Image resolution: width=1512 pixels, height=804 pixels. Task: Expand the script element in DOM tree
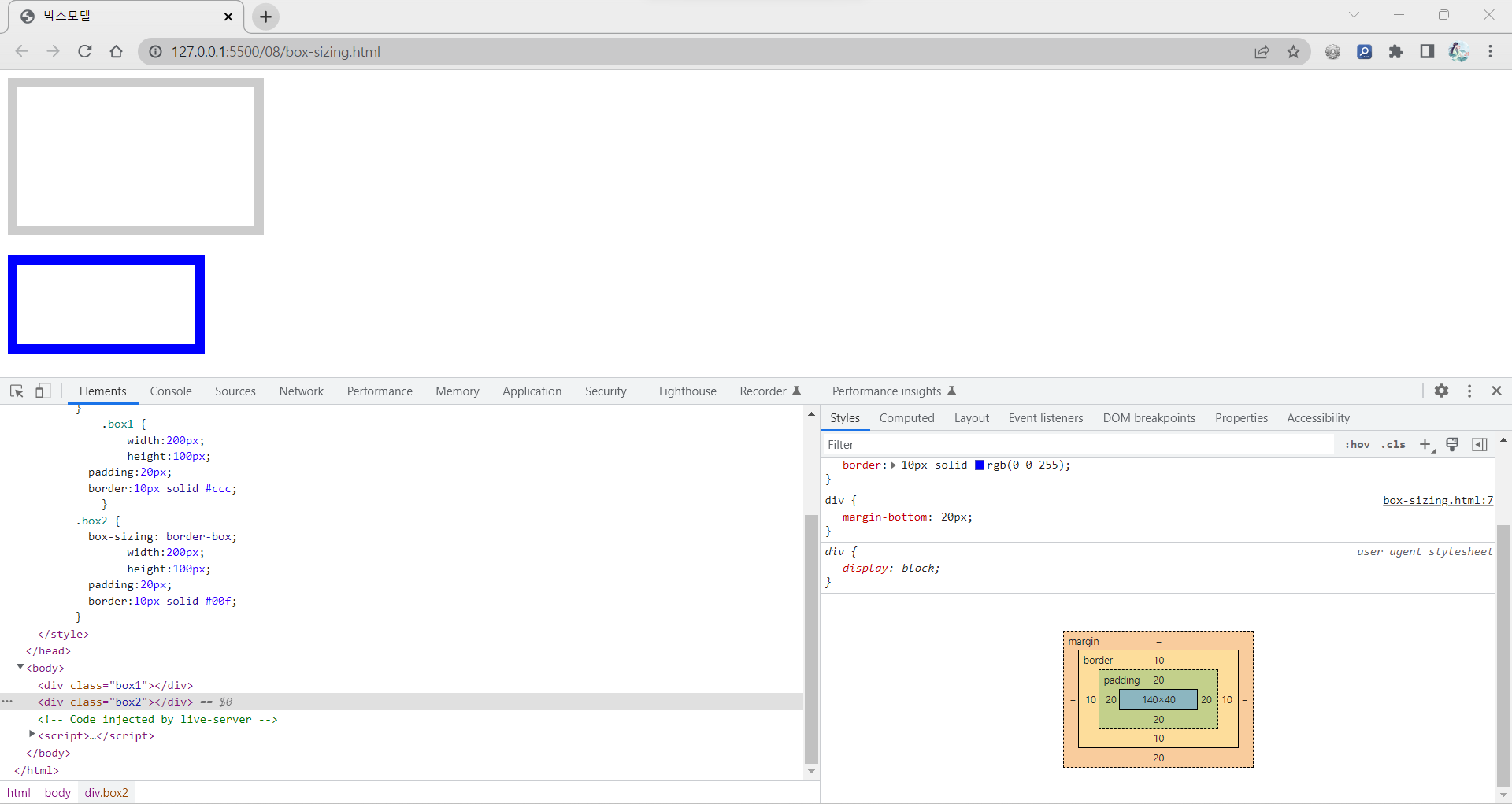(x=32, y=734)
